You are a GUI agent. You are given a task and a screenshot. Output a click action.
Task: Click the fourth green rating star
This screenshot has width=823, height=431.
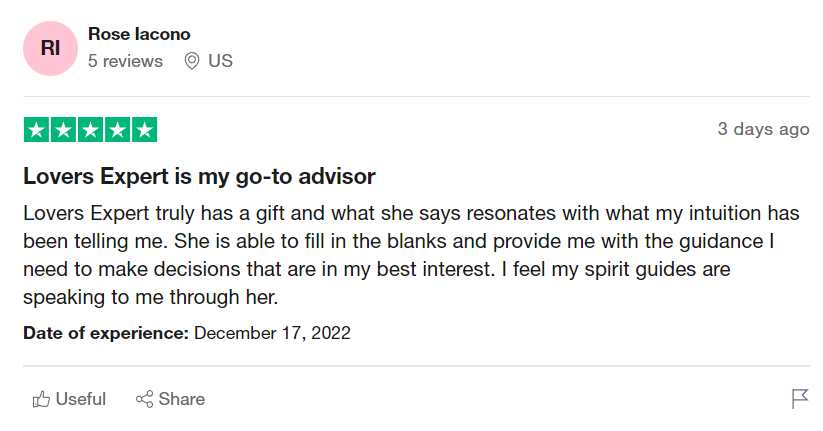[x=118, y=130]
